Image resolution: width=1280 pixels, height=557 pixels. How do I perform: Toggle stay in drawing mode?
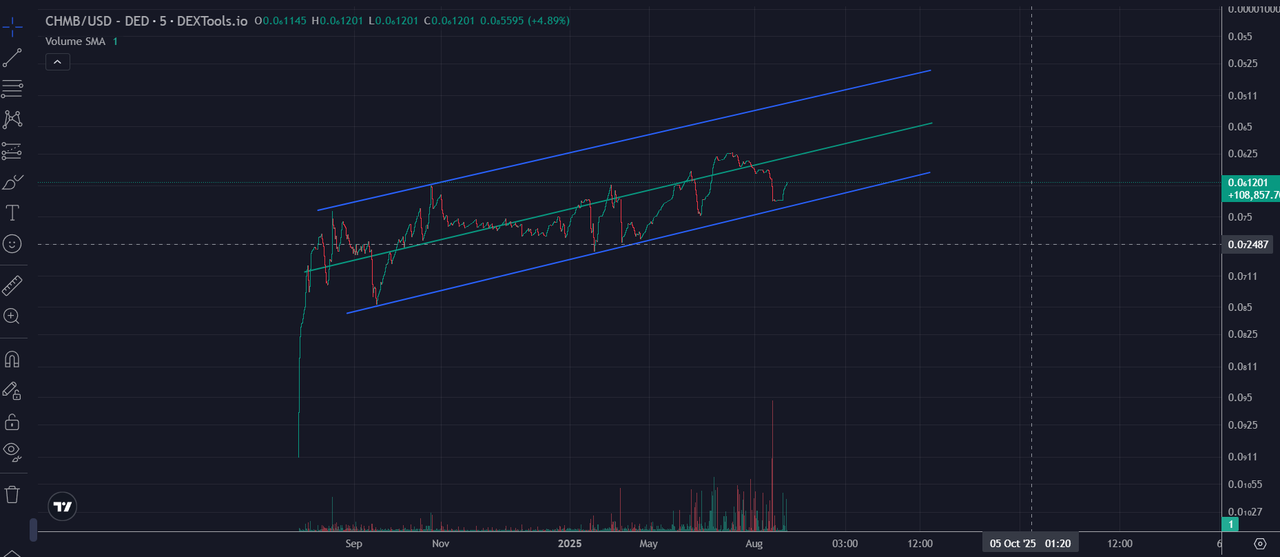tap(12, 390)
